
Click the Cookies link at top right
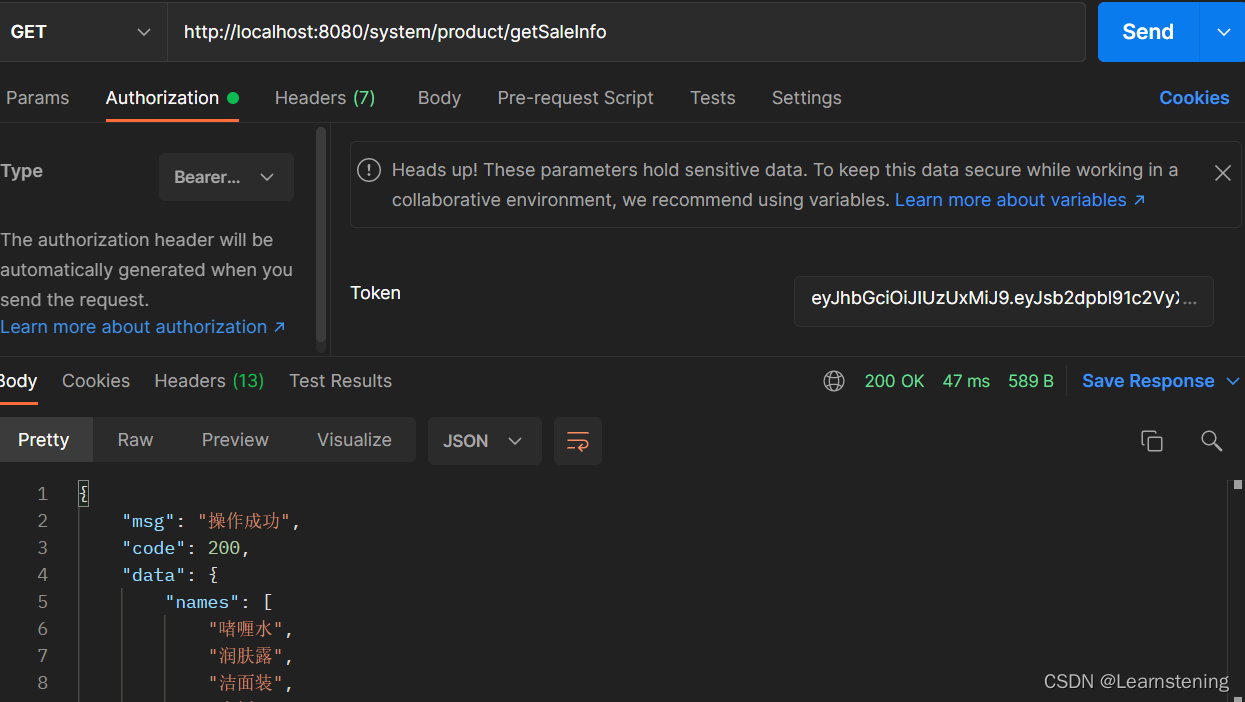1194,98
